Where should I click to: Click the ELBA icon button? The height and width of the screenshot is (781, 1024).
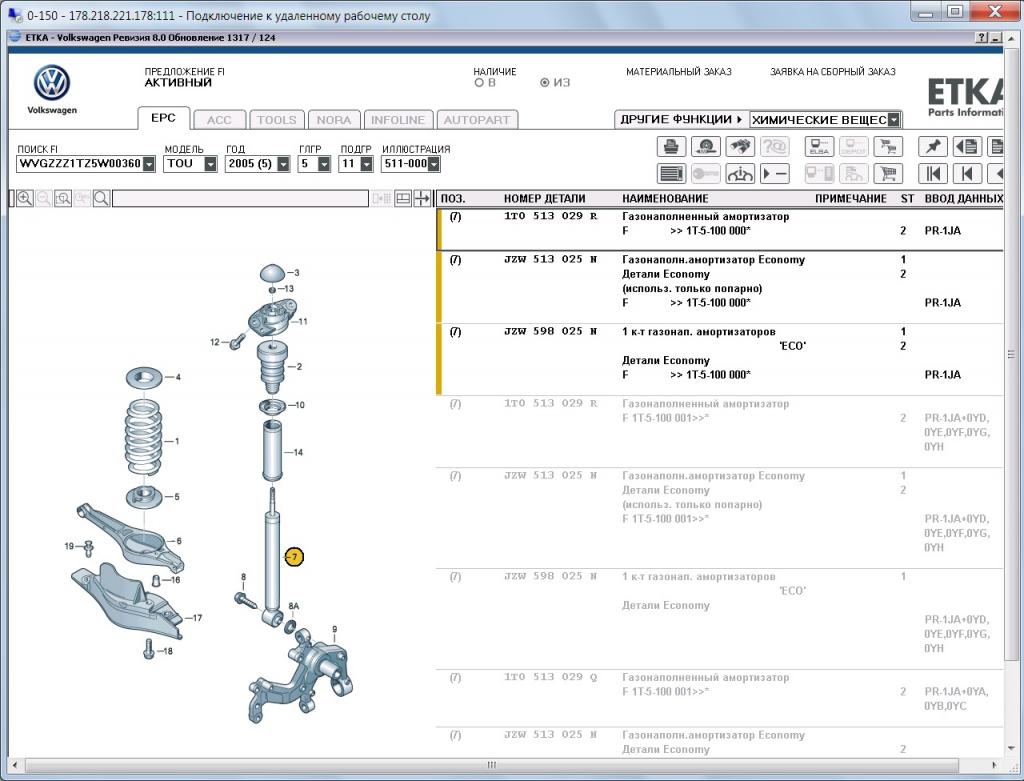coord(819,146)
